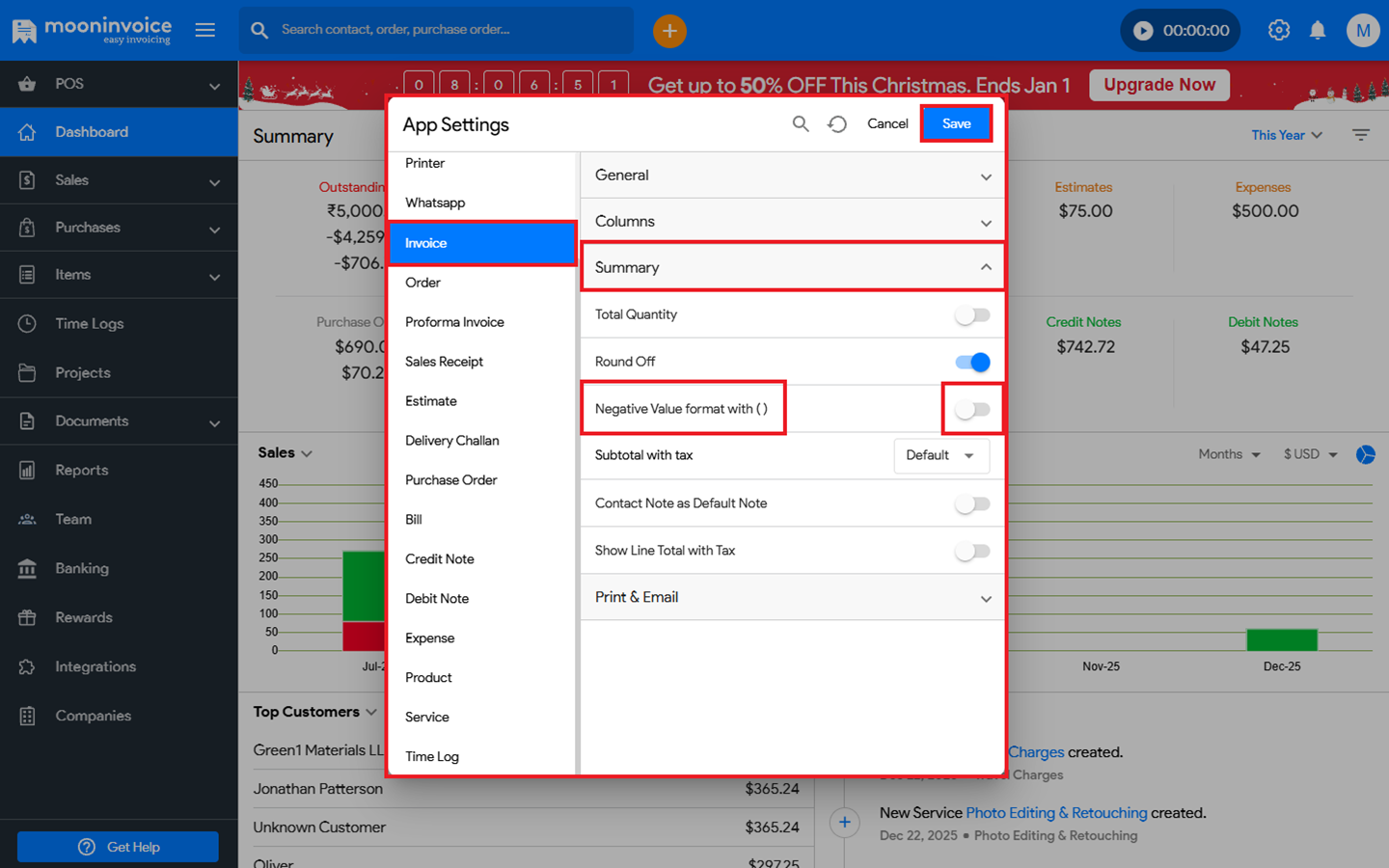Disable the Round Off toggle
Viewport: 1389px width, 868px height.
972,363
